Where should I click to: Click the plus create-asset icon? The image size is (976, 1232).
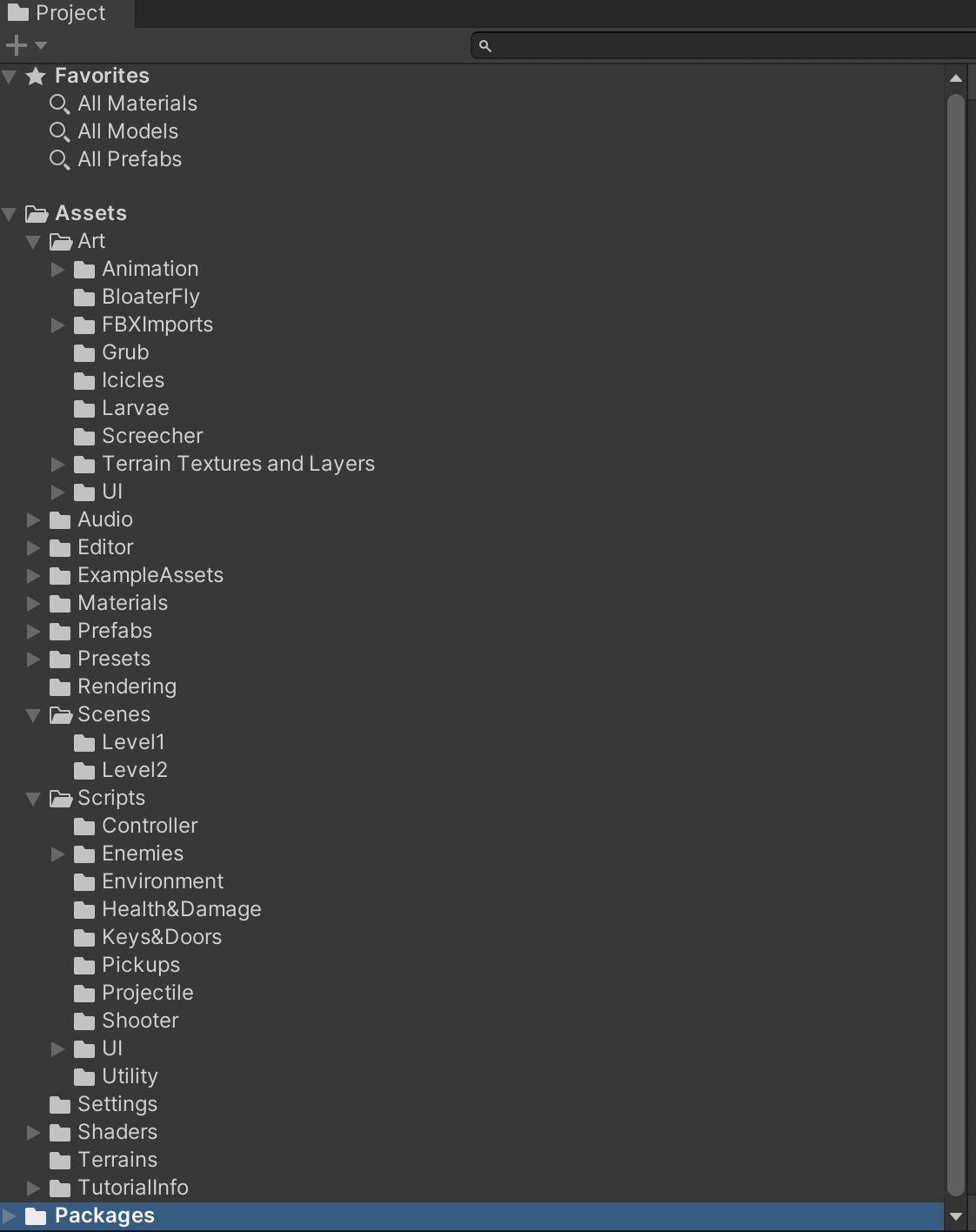click(x=16, y=44)
